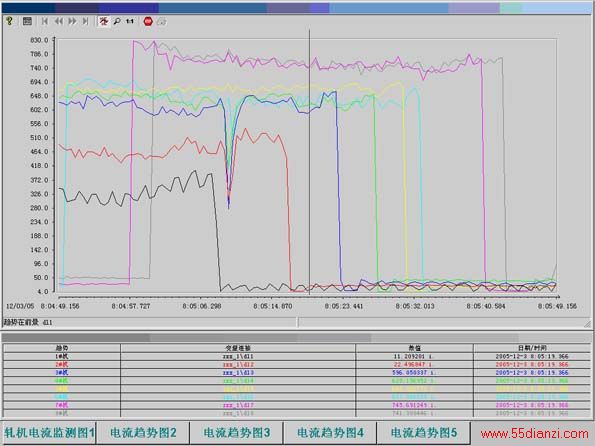
Task: Click the red stop update button
Action: coord(148,21)
